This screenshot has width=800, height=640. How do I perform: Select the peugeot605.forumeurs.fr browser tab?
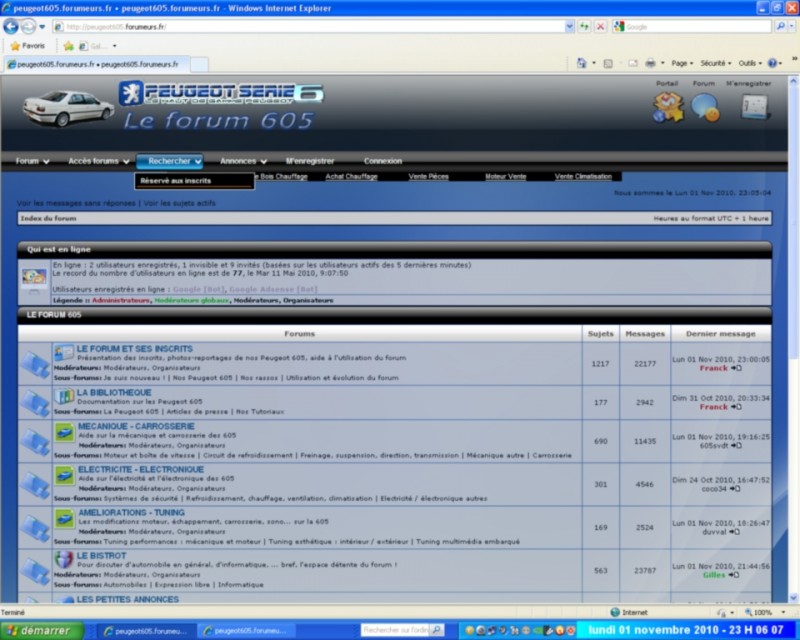[x=96, y=64]
